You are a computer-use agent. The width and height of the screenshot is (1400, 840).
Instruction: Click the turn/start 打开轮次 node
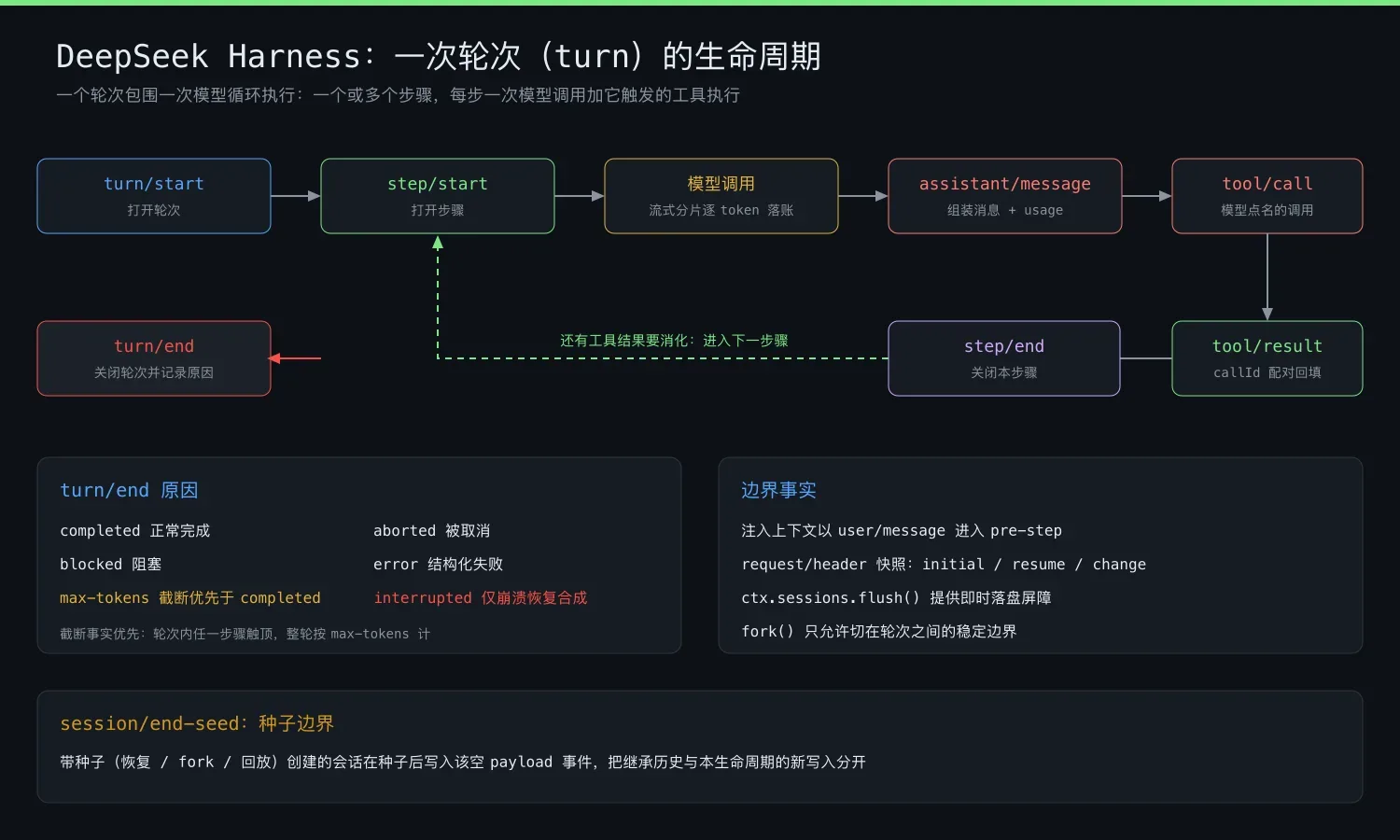tap(154, 196)
